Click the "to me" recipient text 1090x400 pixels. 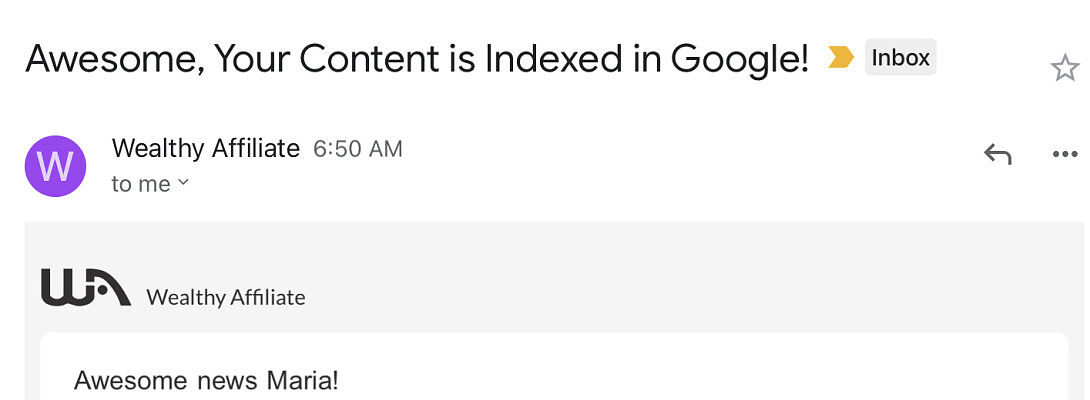pos(140,184)
